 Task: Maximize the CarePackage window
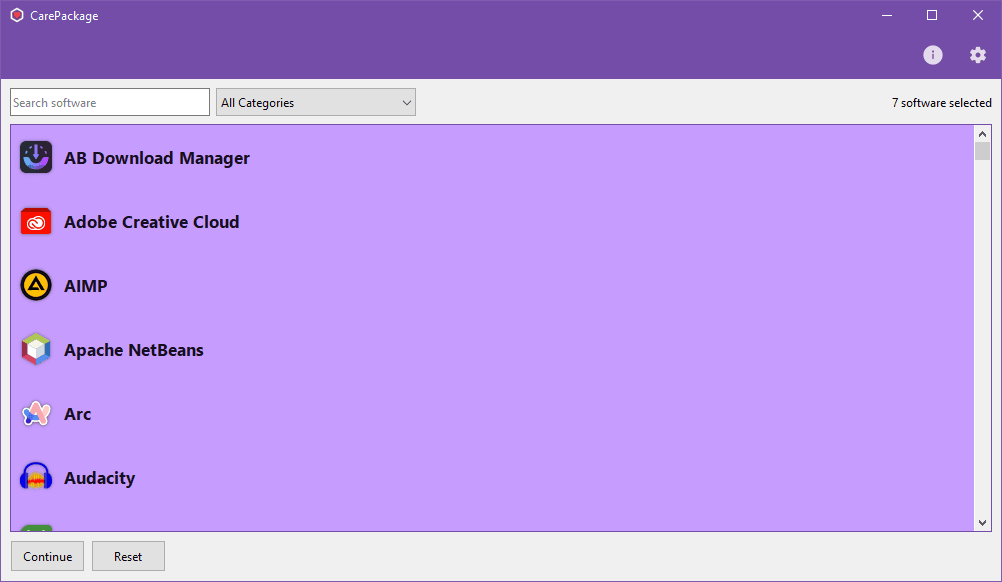tap(932, 15)
